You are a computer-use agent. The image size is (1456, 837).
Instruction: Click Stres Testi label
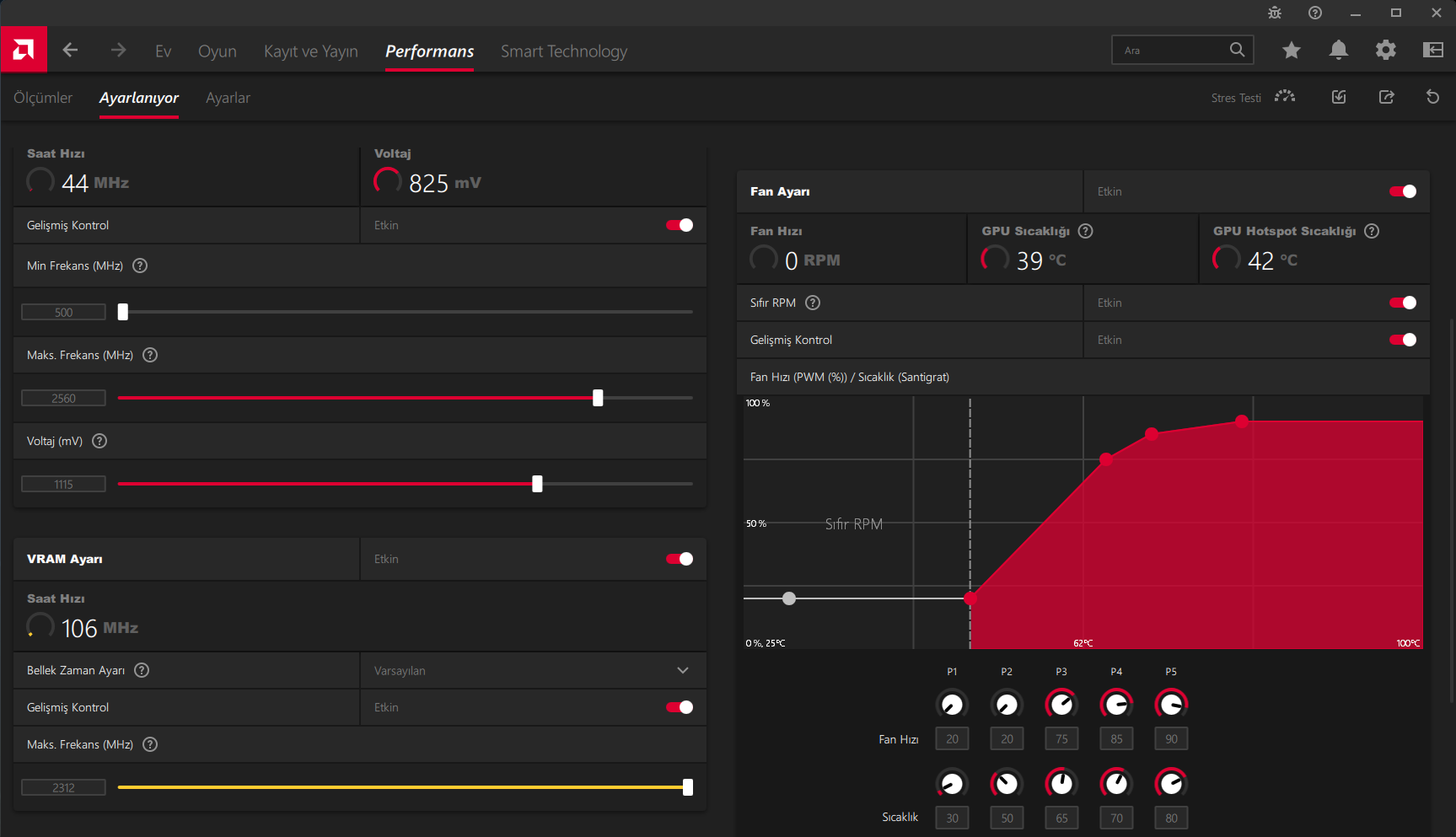pos(1236,98)
